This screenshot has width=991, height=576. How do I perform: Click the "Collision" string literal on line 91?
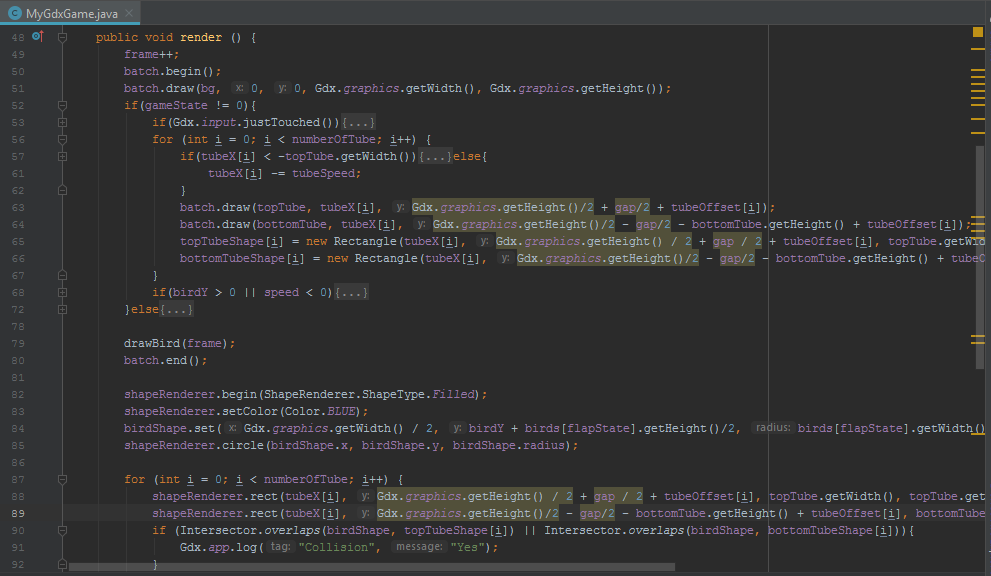[336, 548]
